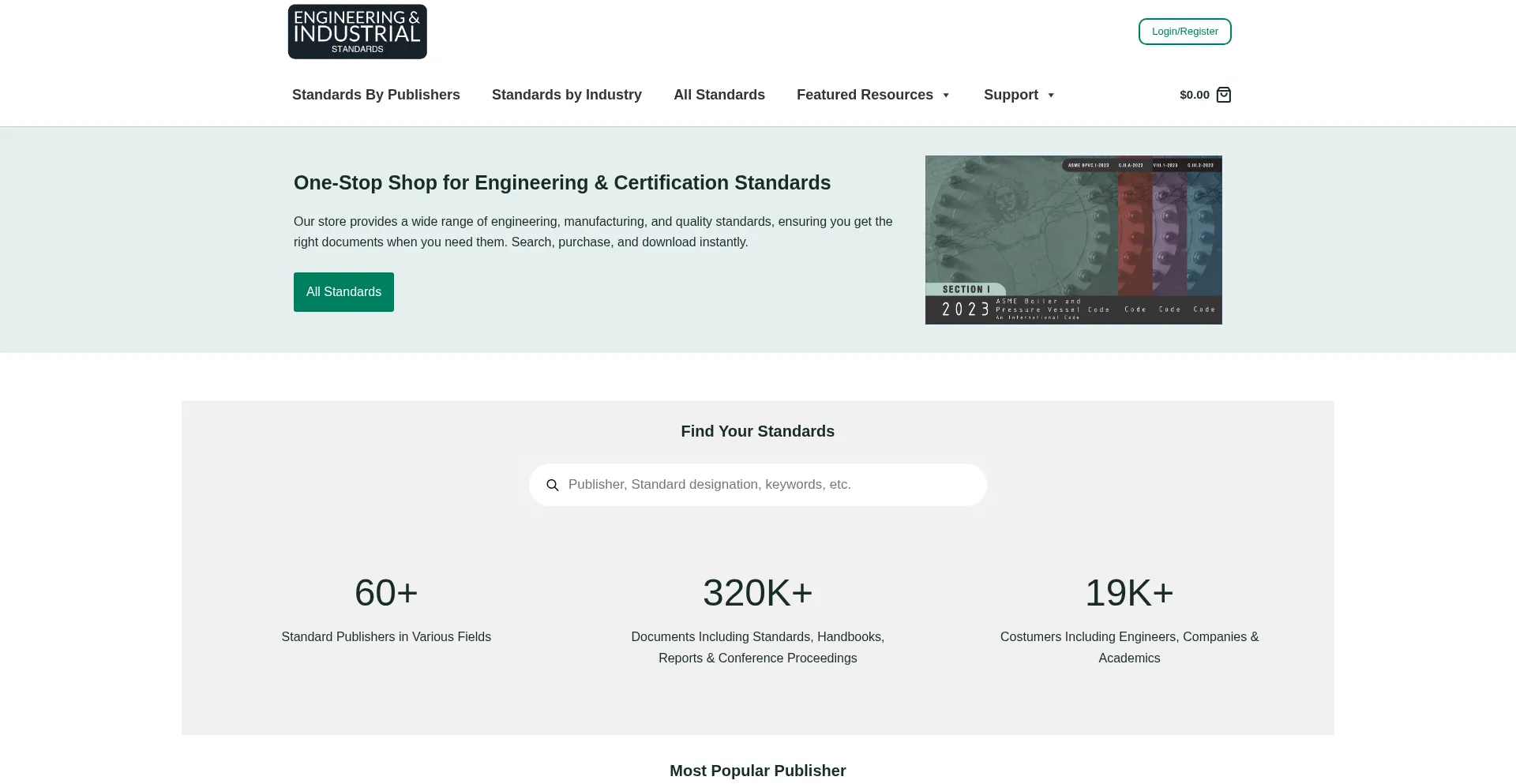Click the $0.00 cart total
This screenshot has height=784, width=1516.
[x=1194, y=95]
